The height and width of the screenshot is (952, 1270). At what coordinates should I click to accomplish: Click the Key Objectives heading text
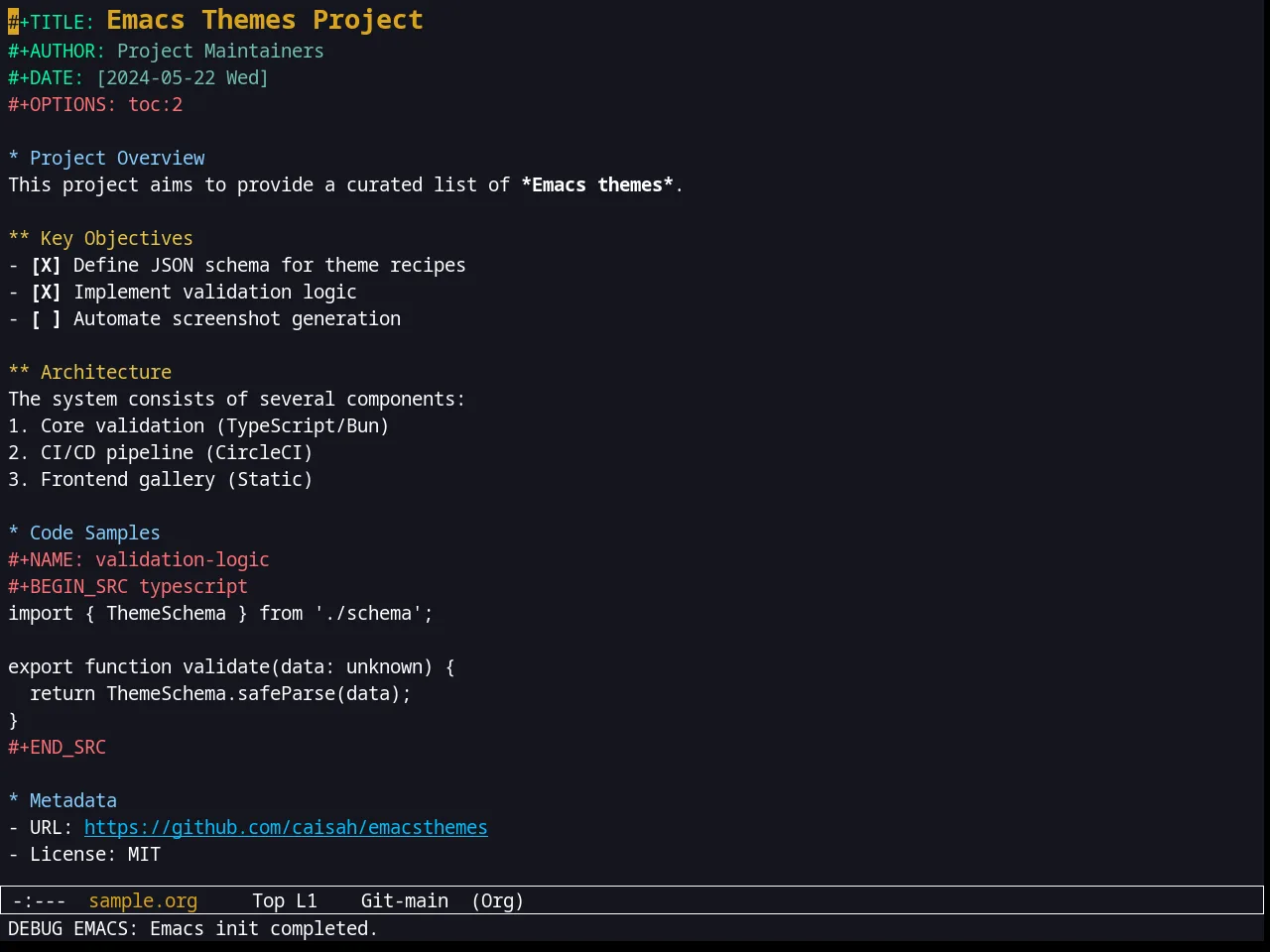click(117, 239)
